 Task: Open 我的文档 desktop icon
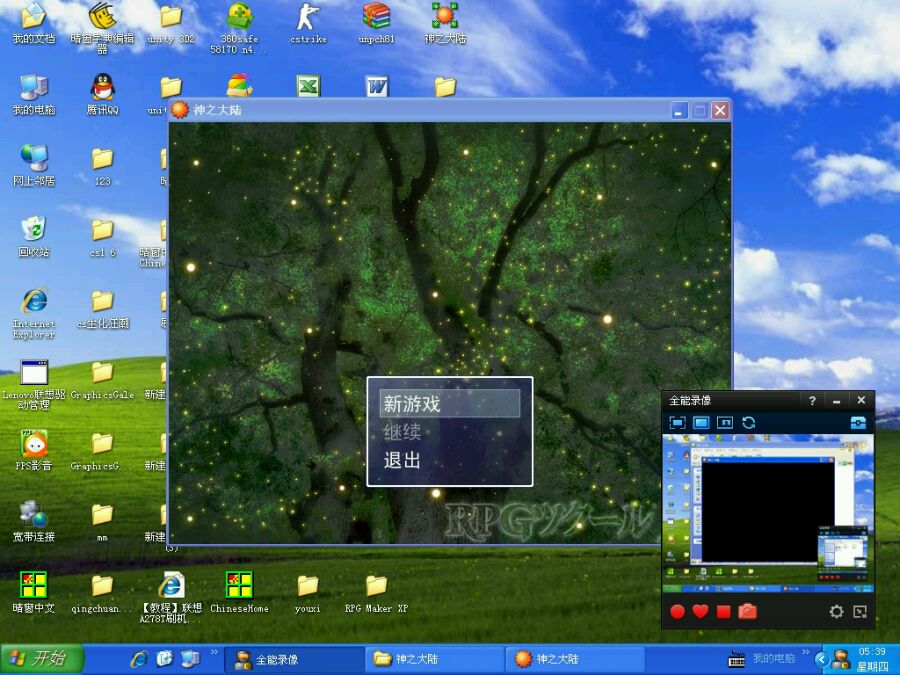(x=34, y=24)
